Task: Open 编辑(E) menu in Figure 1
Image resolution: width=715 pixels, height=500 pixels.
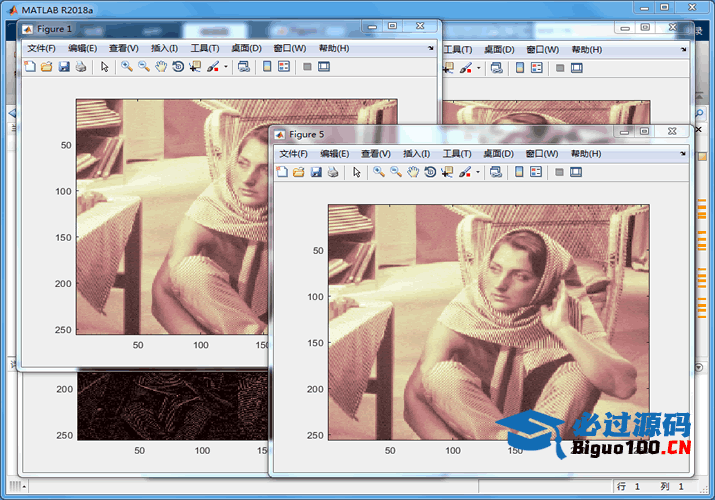Action: (x=83, y=48)
